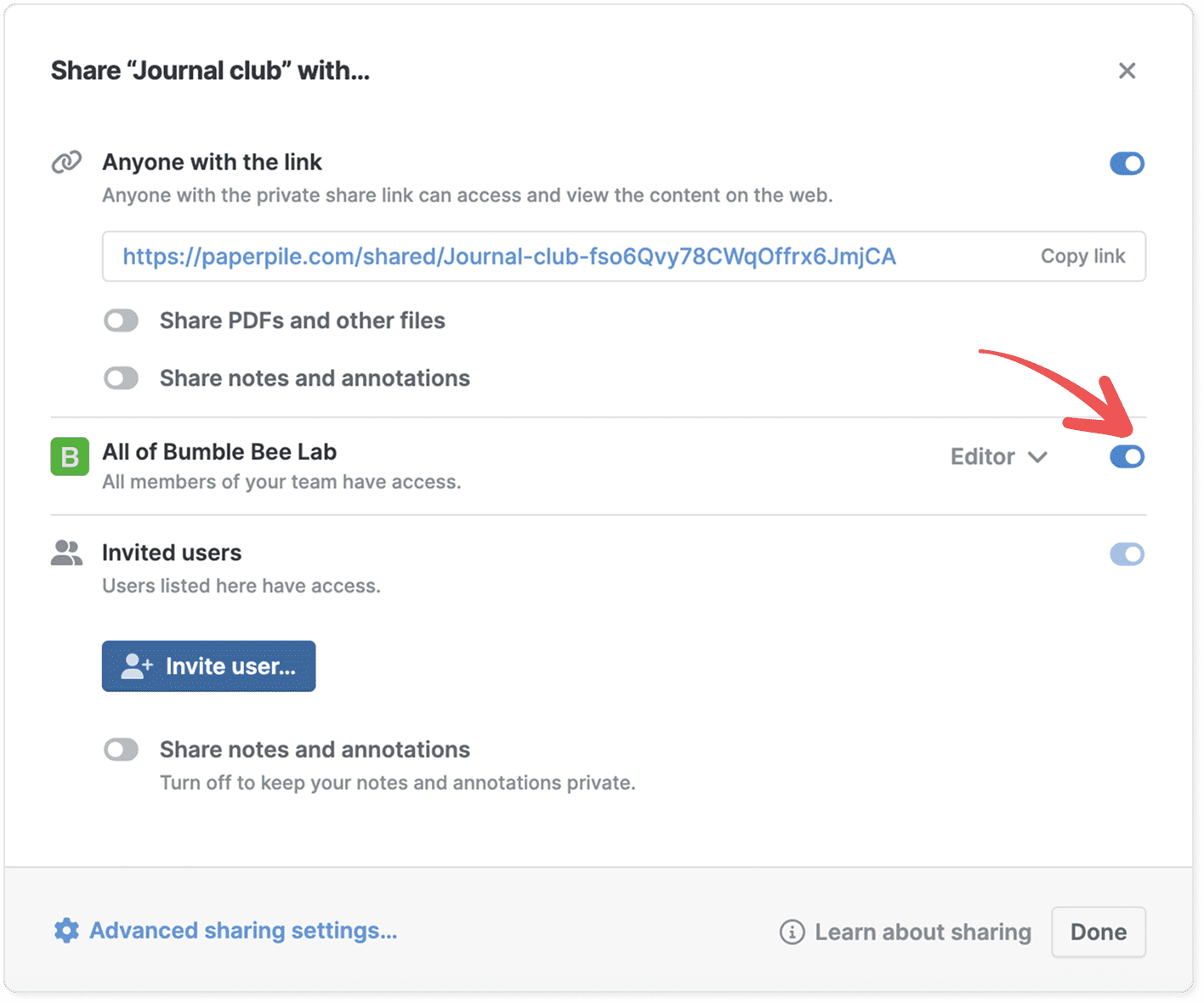
Task: Toggle the Invited users switch
Action: click(x=1127, y=554)
